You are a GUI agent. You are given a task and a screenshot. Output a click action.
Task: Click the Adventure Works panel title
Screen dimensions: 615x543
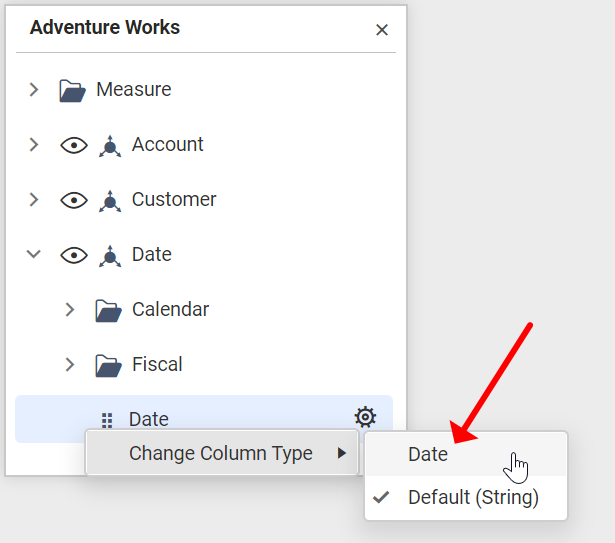[x=105, y=27]
